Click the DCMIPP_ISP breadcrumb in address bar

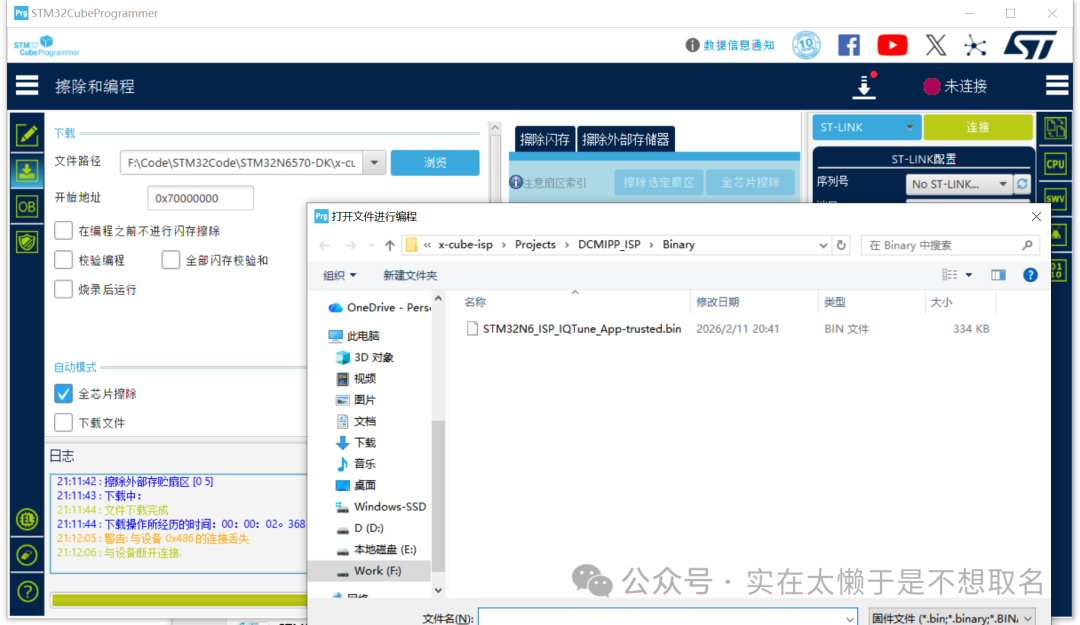pos(609,245)
